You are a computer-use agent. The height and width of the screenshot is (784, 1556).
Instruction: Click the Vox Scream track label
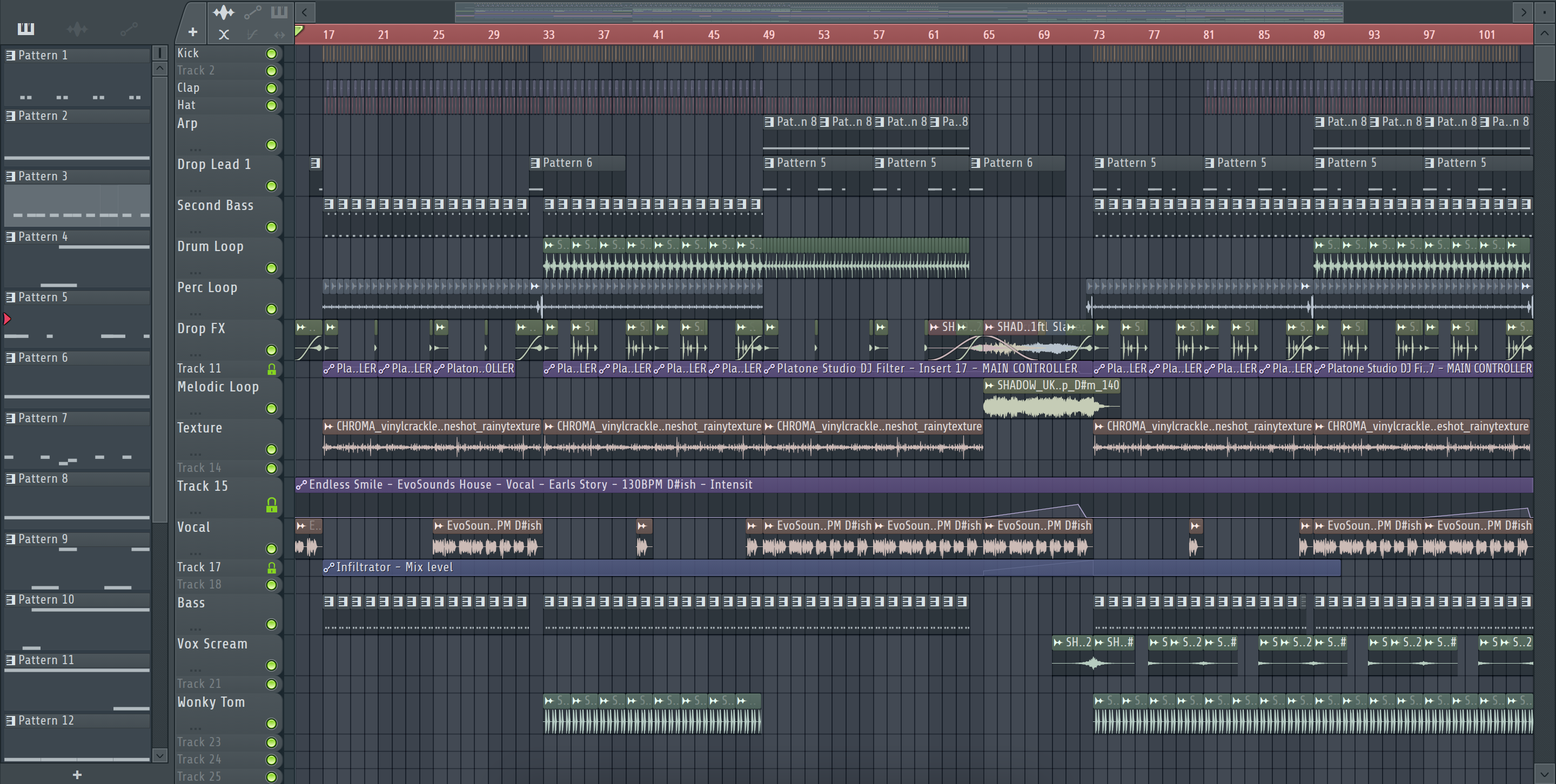click(213, 644)
